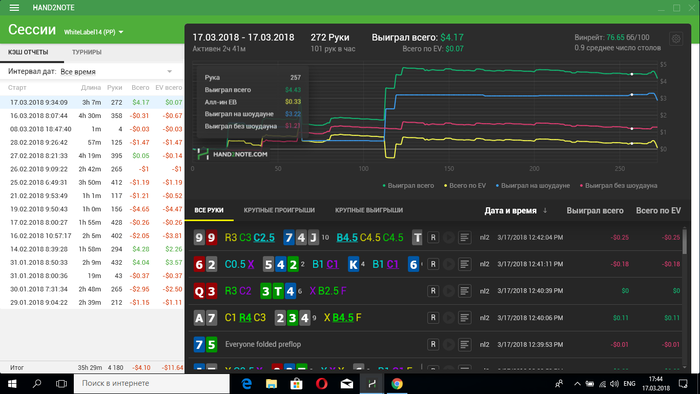Toggle the Всего по EV legend series
Image resolution: width=700 pixels, height=394 pixels.
point(464,186)
